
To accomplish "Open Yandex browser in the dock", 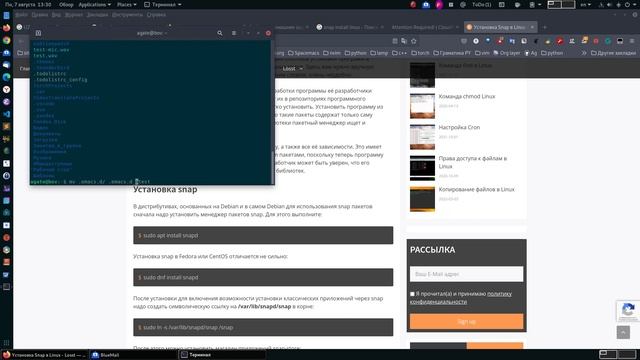I will tap(6, 89).
